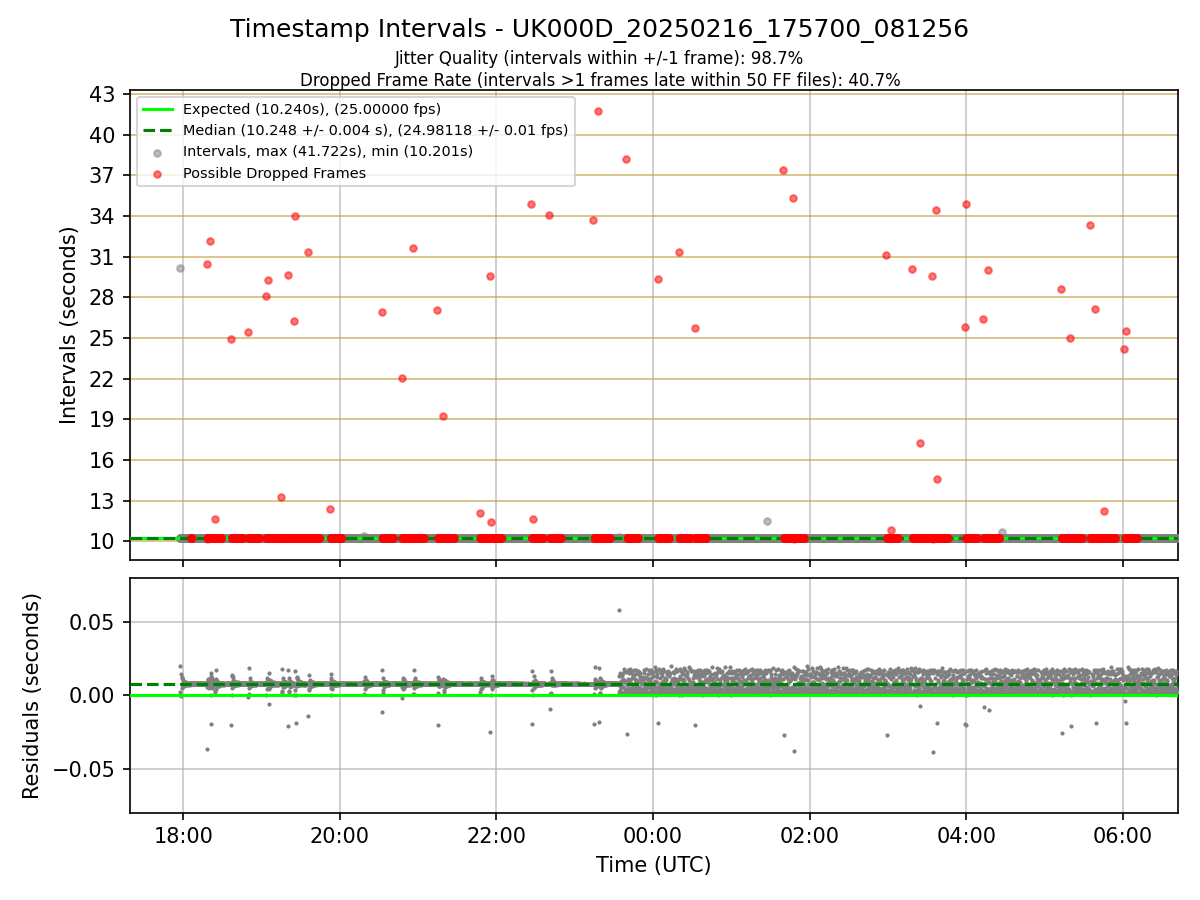Screen dimensions: 1200x900
Task: Click the lone residual outlier above 0.05
Action: point(619,610)
